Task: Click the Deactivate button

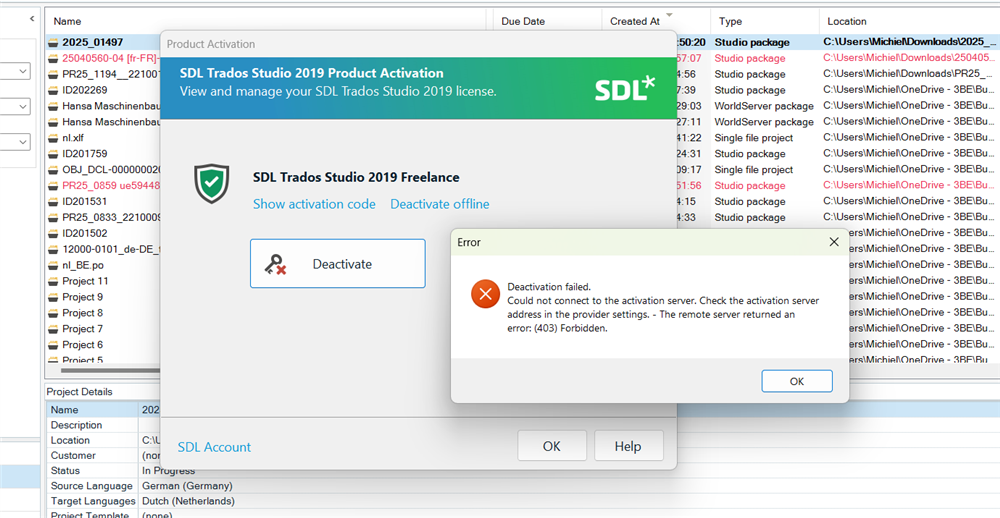Action: click(x=337, y=263)
